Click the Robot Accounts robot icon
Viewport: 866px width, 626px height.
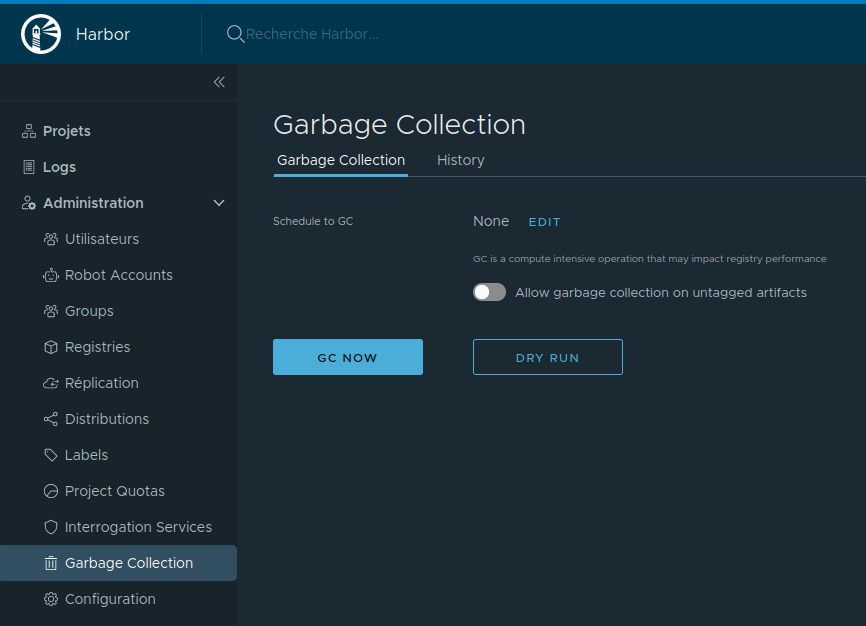point(51,275)
